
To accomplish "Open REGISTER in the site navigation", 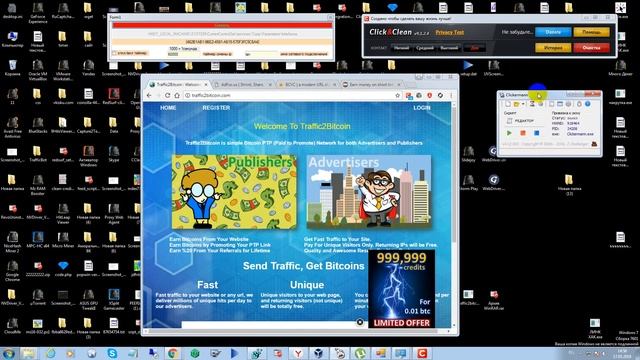I will (x=216, y=108).
